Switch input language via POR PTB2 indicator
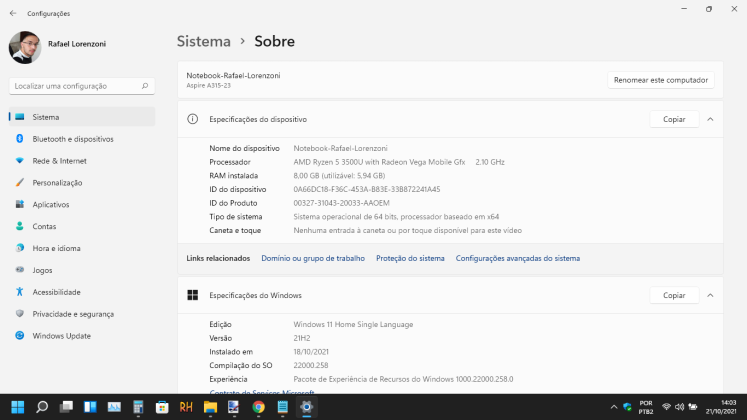This screenshot has height=420, width=747. point(646,407)
